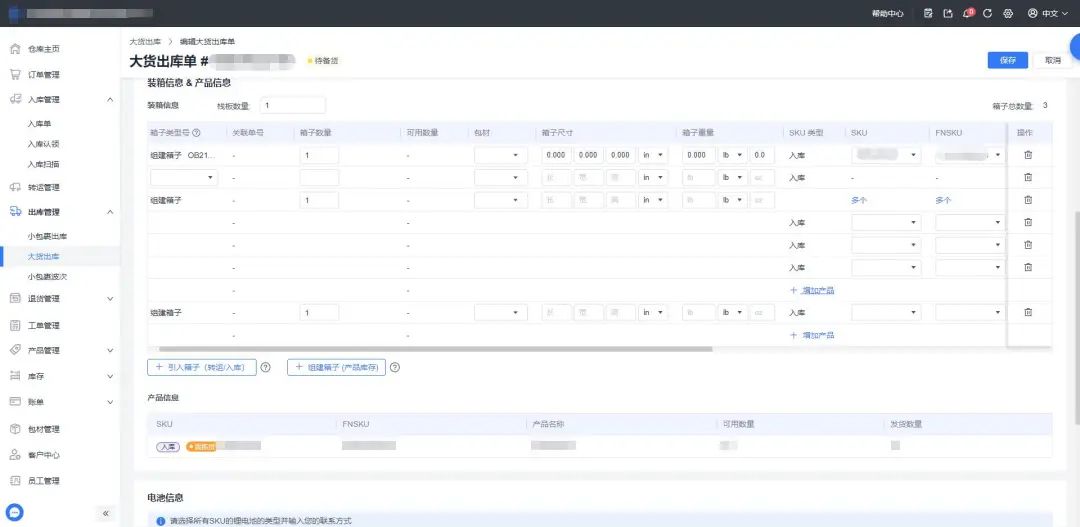Screen dimensions: 1080x527
Task: Click trash icon in the 多个 row
Action: click(1028, 200)
